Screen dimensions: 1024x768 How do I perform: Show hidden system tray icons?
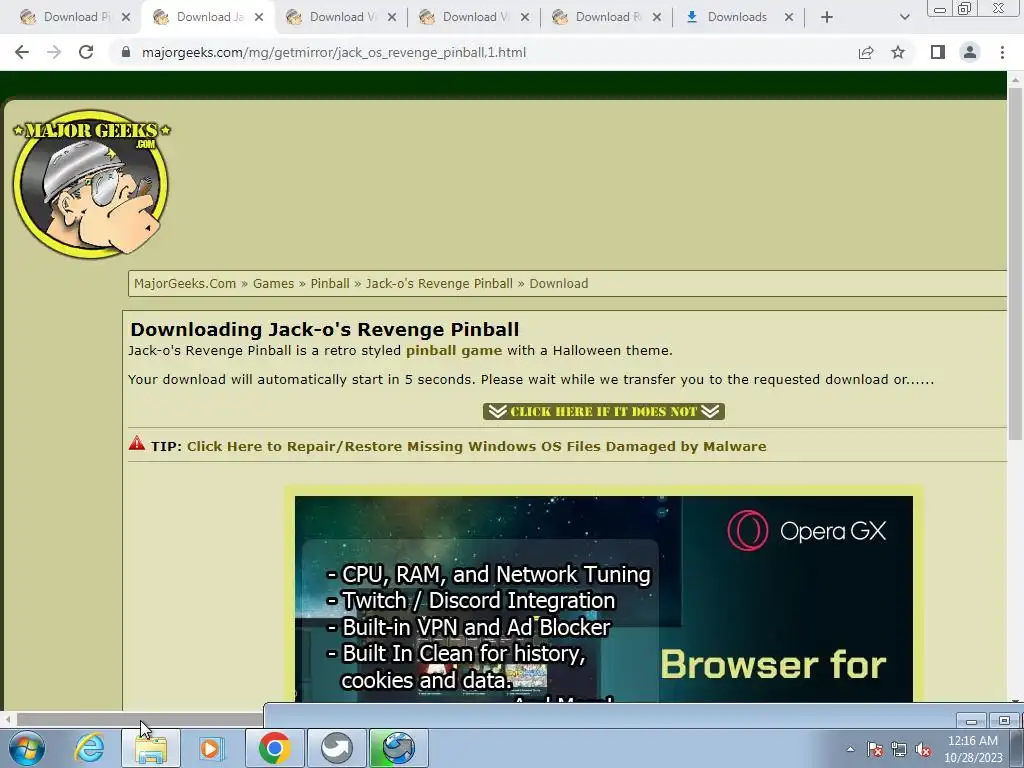click(x=850, y=749)
